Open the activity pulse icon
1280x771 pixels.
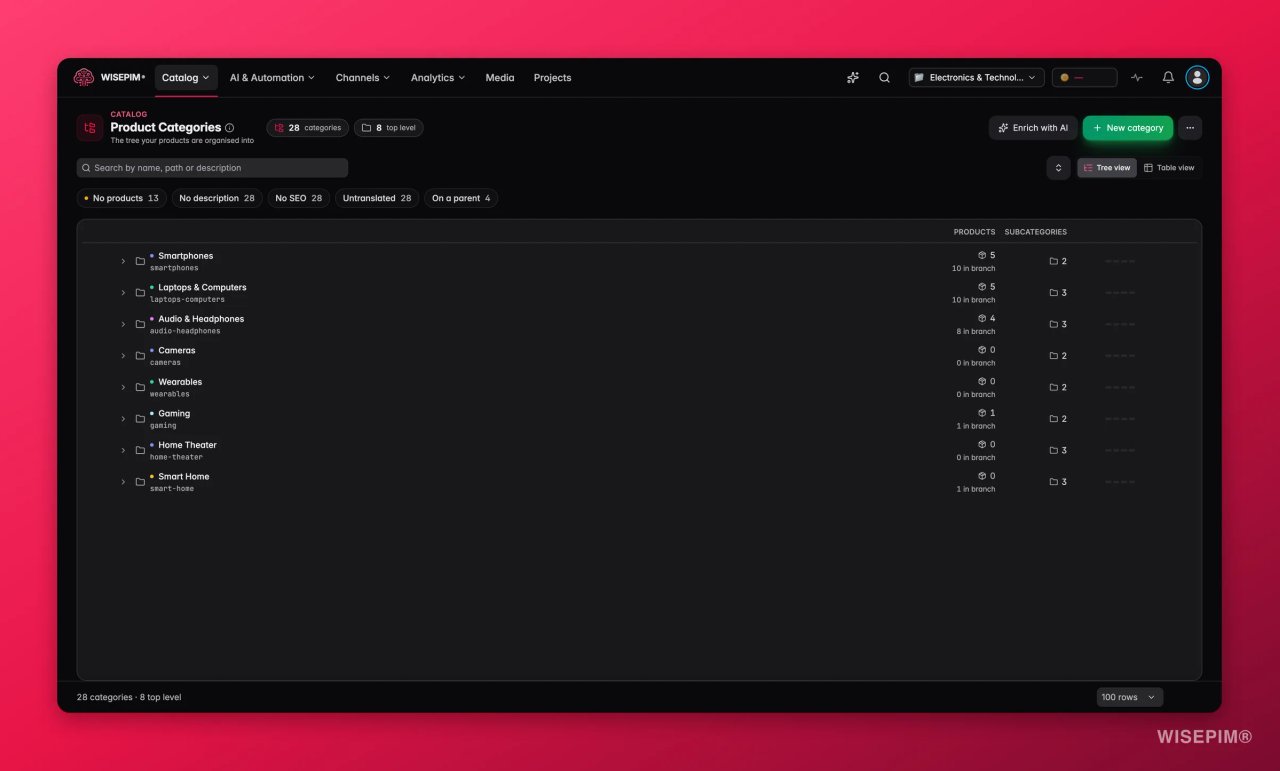(x=1137, y=77)
